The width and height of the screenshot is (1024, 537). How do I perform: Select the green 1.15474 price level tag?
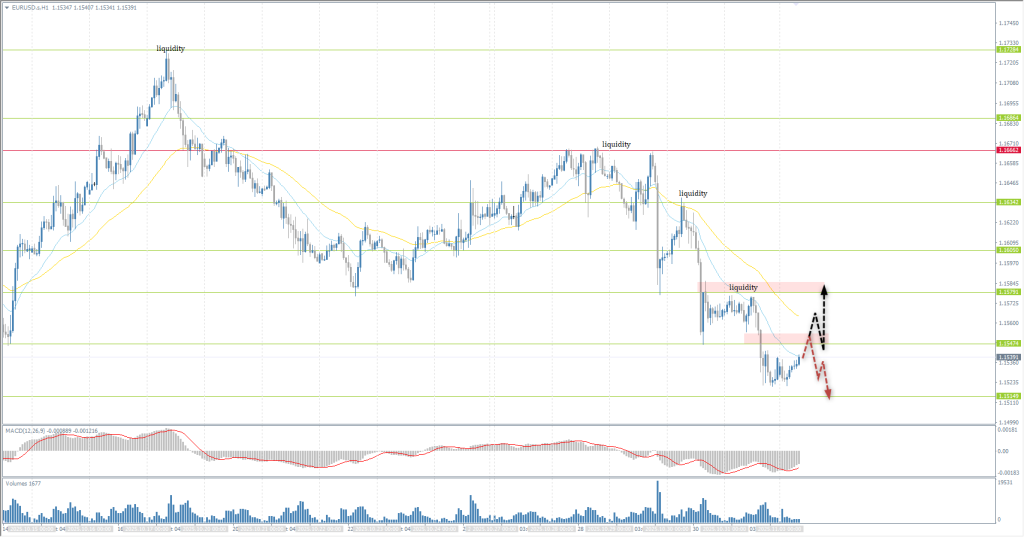pos(1007,343)
